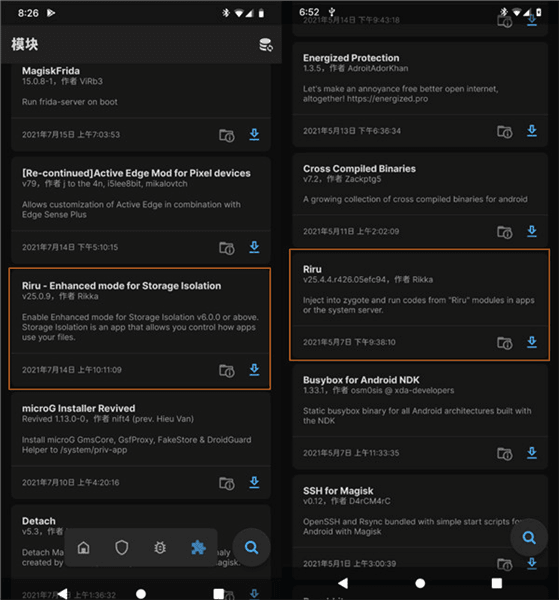Switch to the Superuser shield tab

tap(122, 548)
